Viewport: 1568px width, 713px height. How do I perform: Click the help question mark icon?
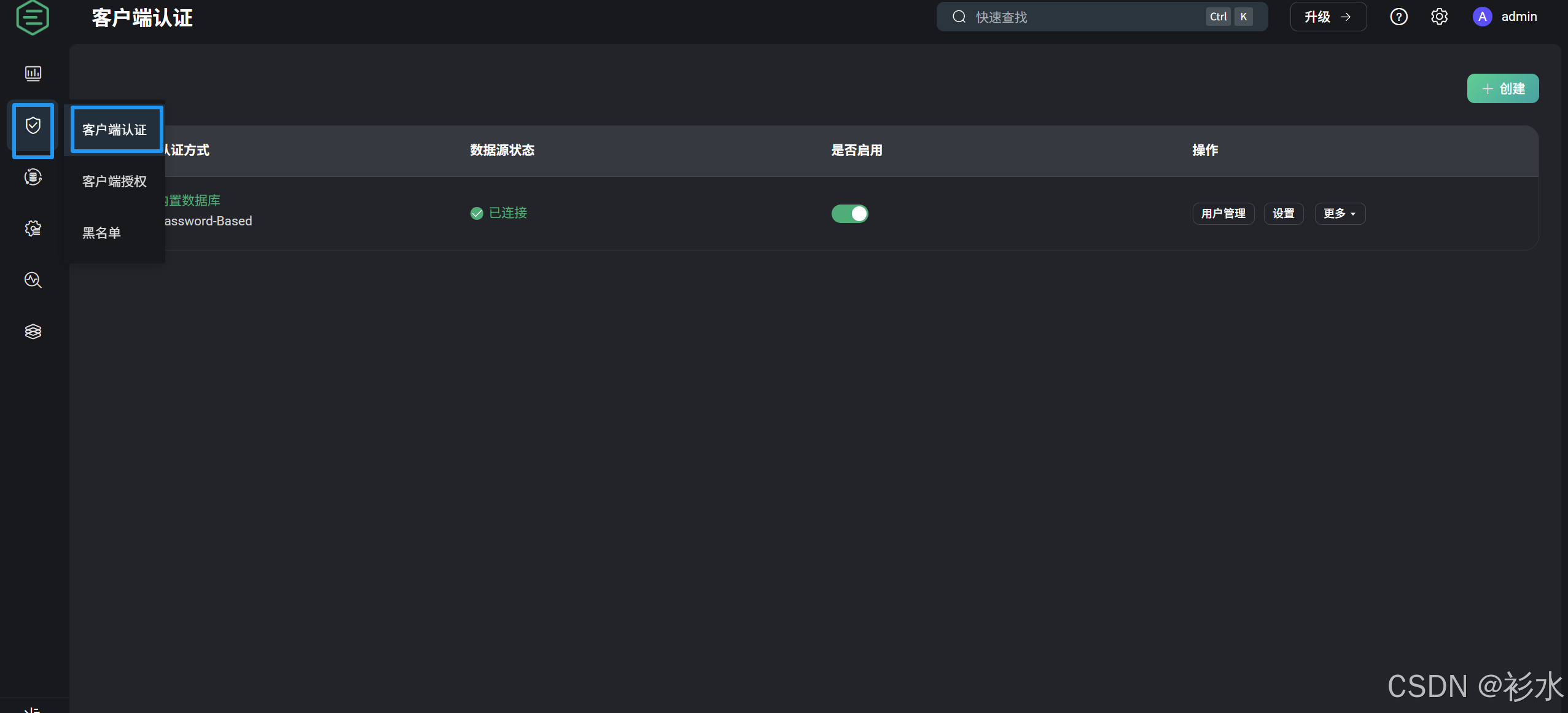pyautogui.click(x=1398, y=17)
